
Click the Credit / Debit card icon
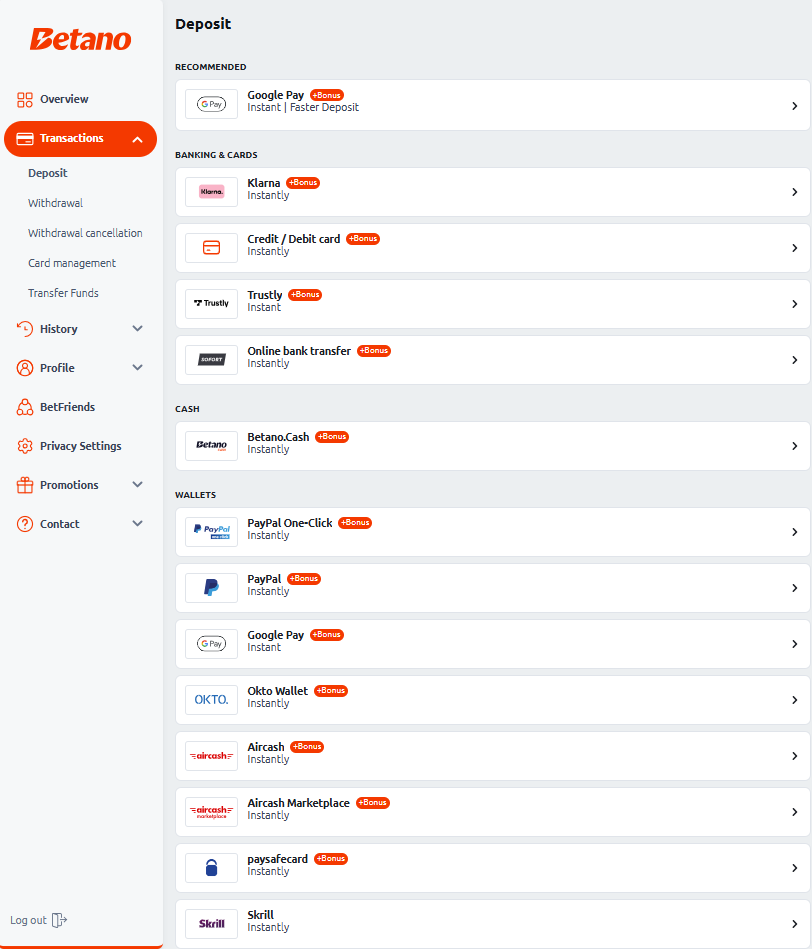pyautogui.click(x=211, y=248)
